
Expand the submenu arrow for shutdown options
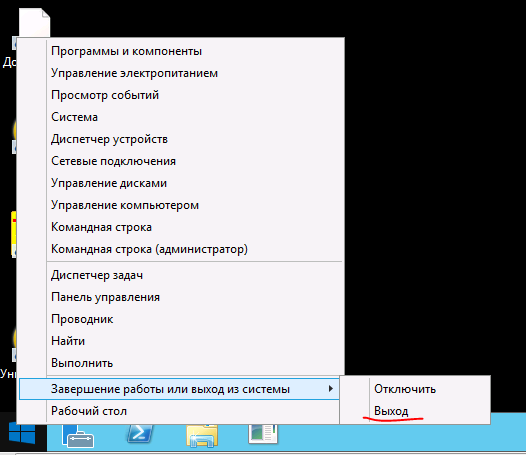[331, 389]
